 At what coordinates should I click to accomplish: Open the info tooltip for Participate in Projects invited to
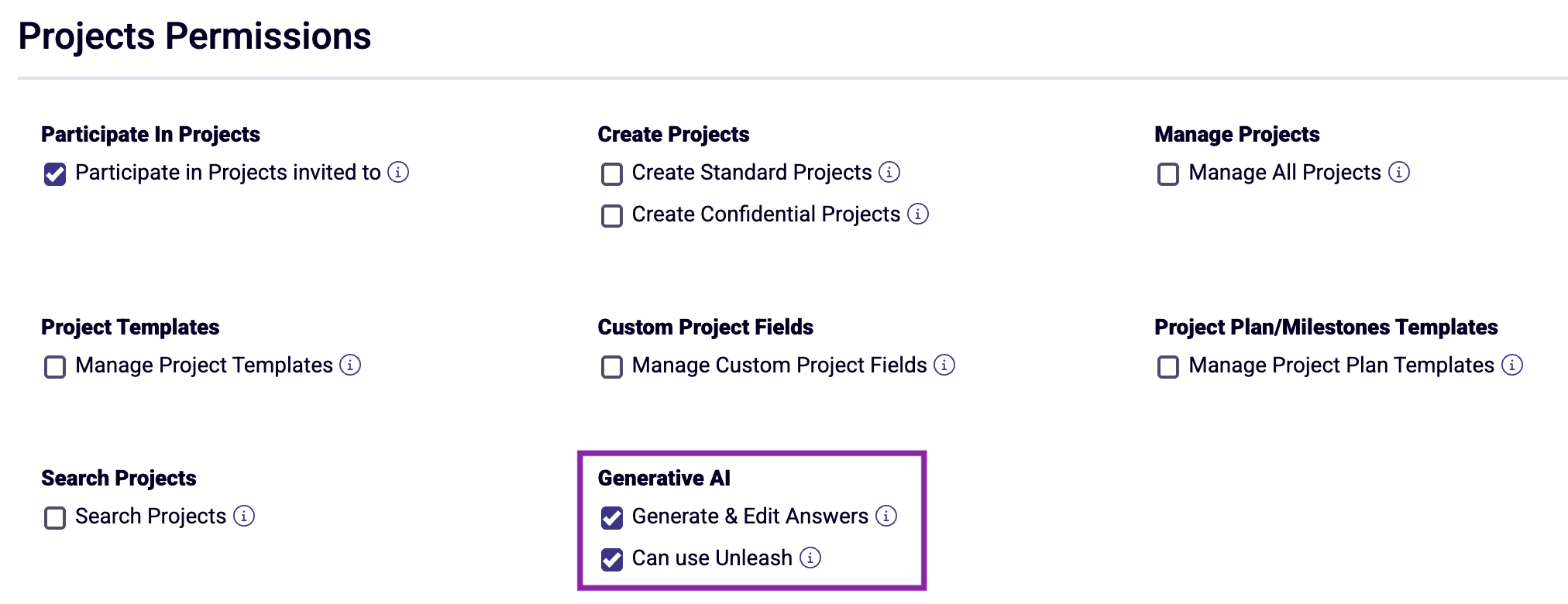400,173
